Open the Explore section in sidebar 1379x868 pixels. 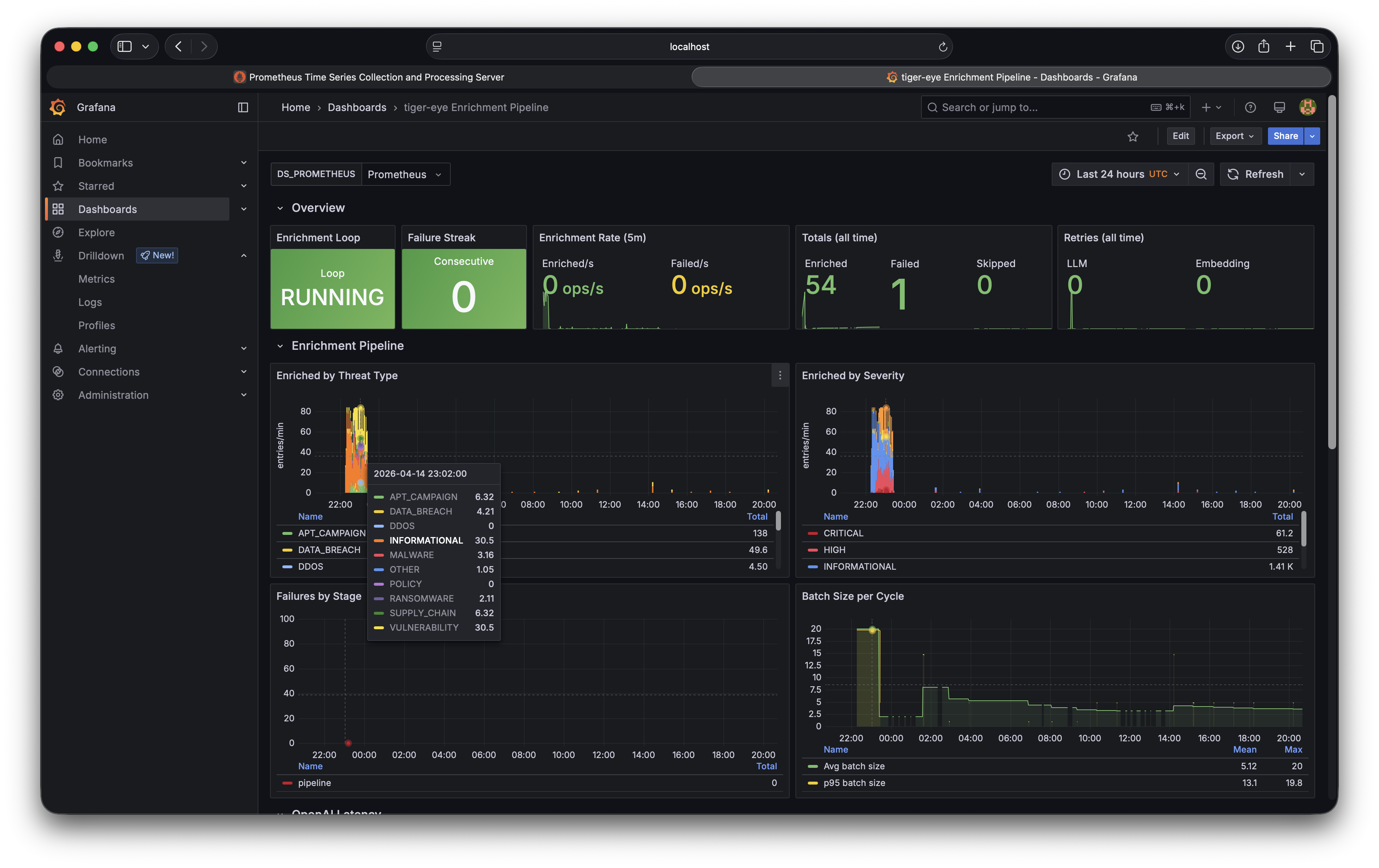(96, 232)
